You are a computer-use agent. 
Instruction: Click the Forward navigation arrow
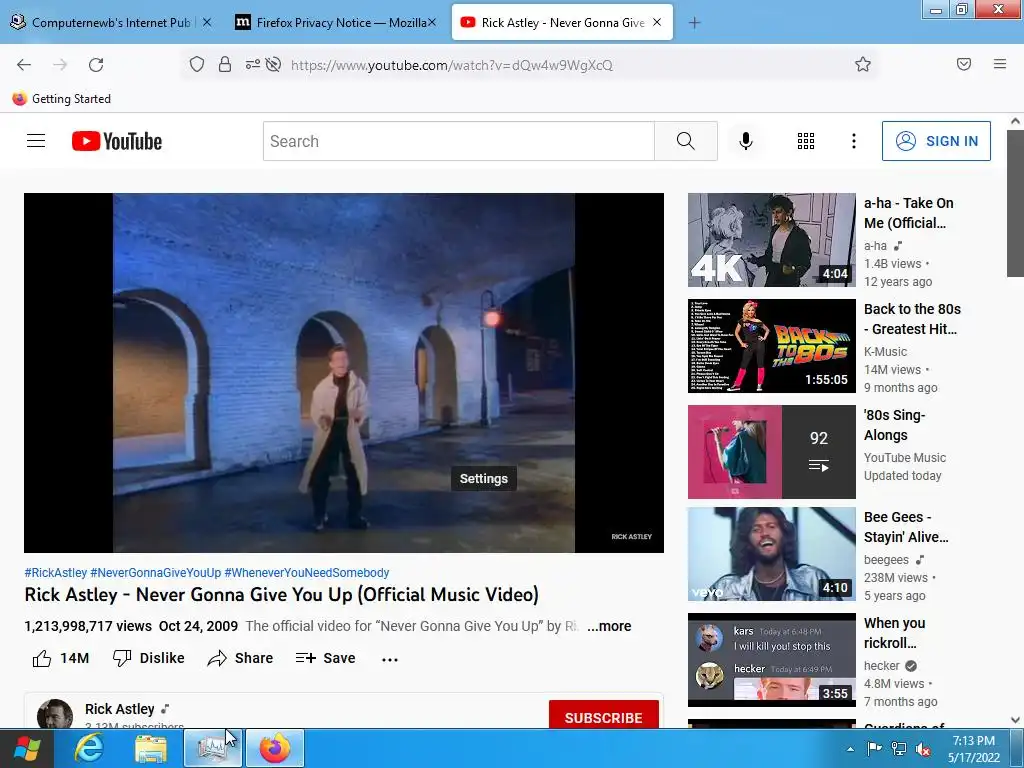click(x=60, y=65)
